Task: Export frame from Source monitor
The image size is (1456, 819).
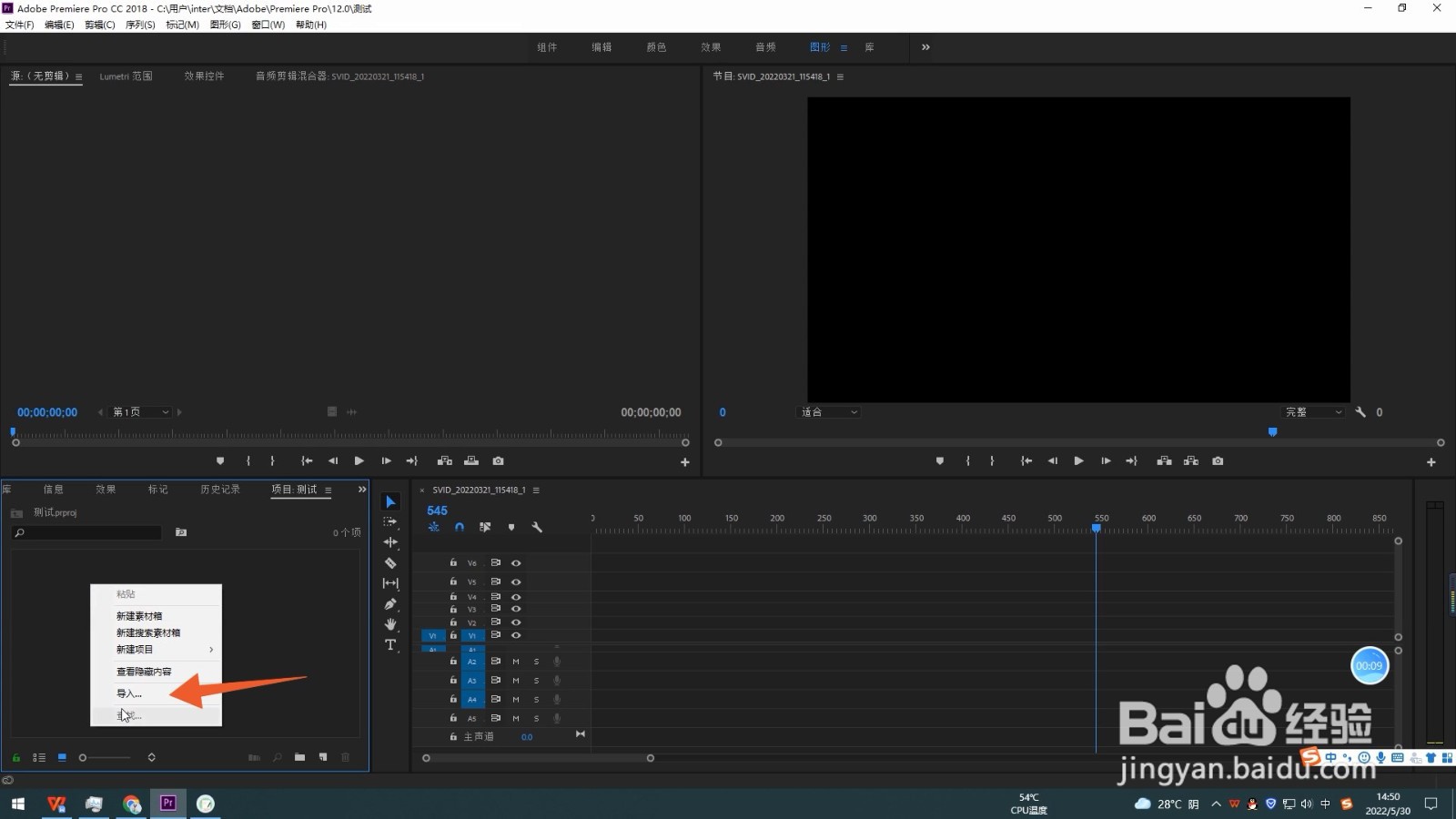Action: tap(498, 461)
